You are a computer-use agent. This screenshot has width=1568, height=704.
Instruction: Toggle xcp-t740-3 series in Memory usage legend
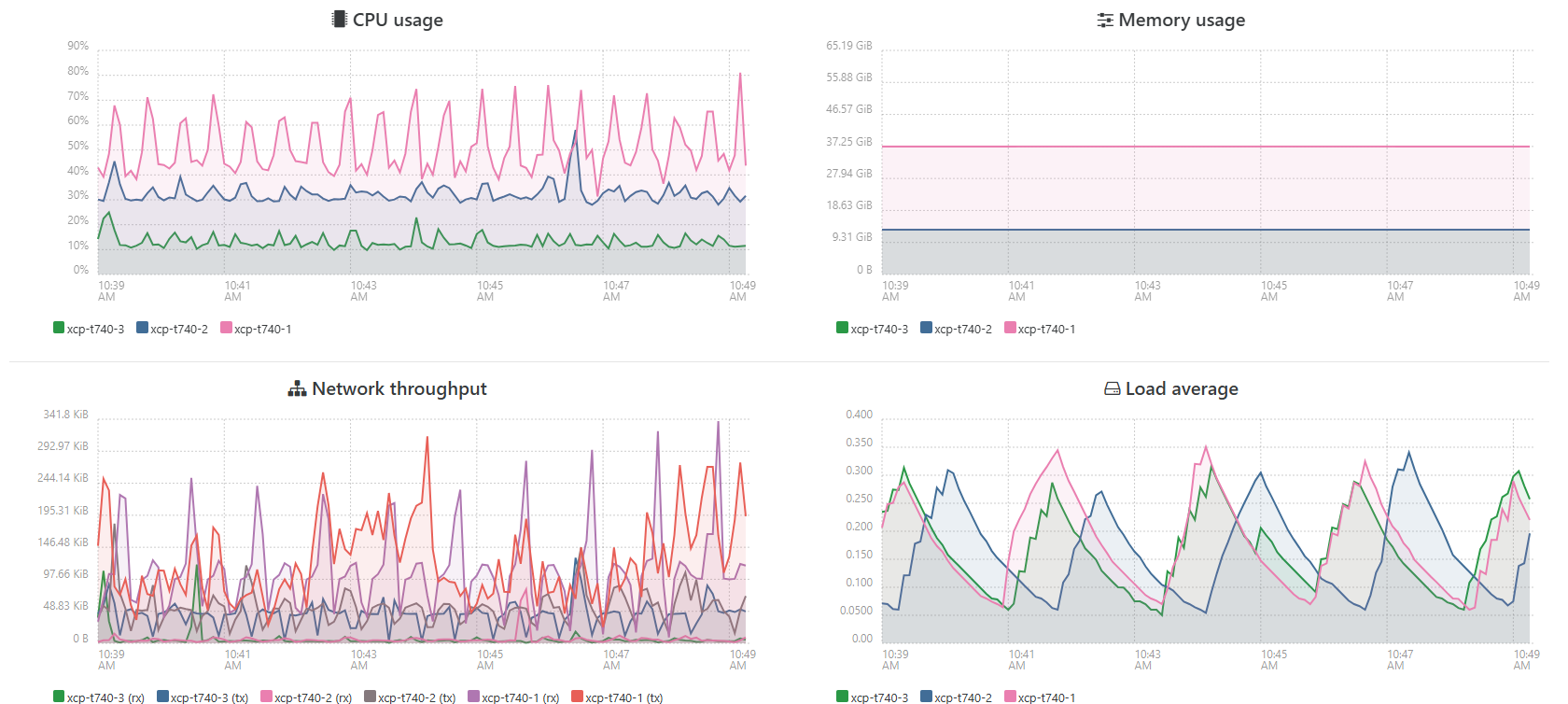tap(878, 329)
